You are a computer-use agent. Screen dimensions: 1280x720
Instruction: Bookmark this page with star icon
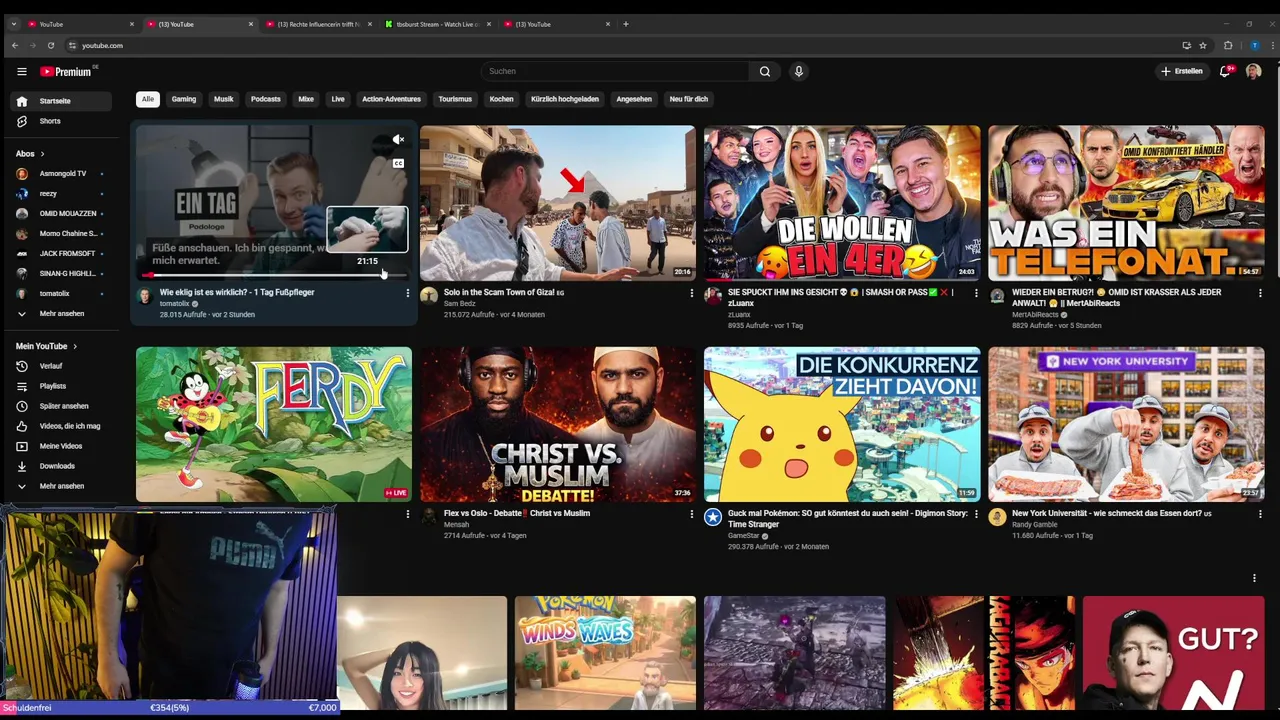1203,45
